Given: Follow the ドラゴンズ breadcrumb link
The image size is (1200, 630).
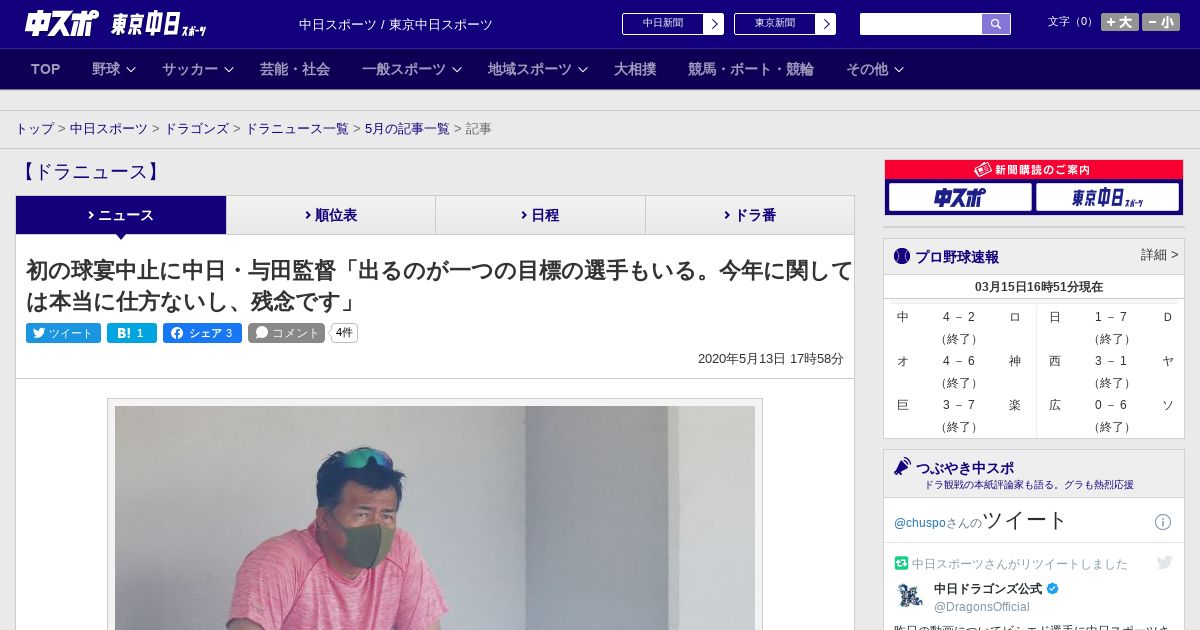Looking at the screenshot, I should (x=196, y=129).
